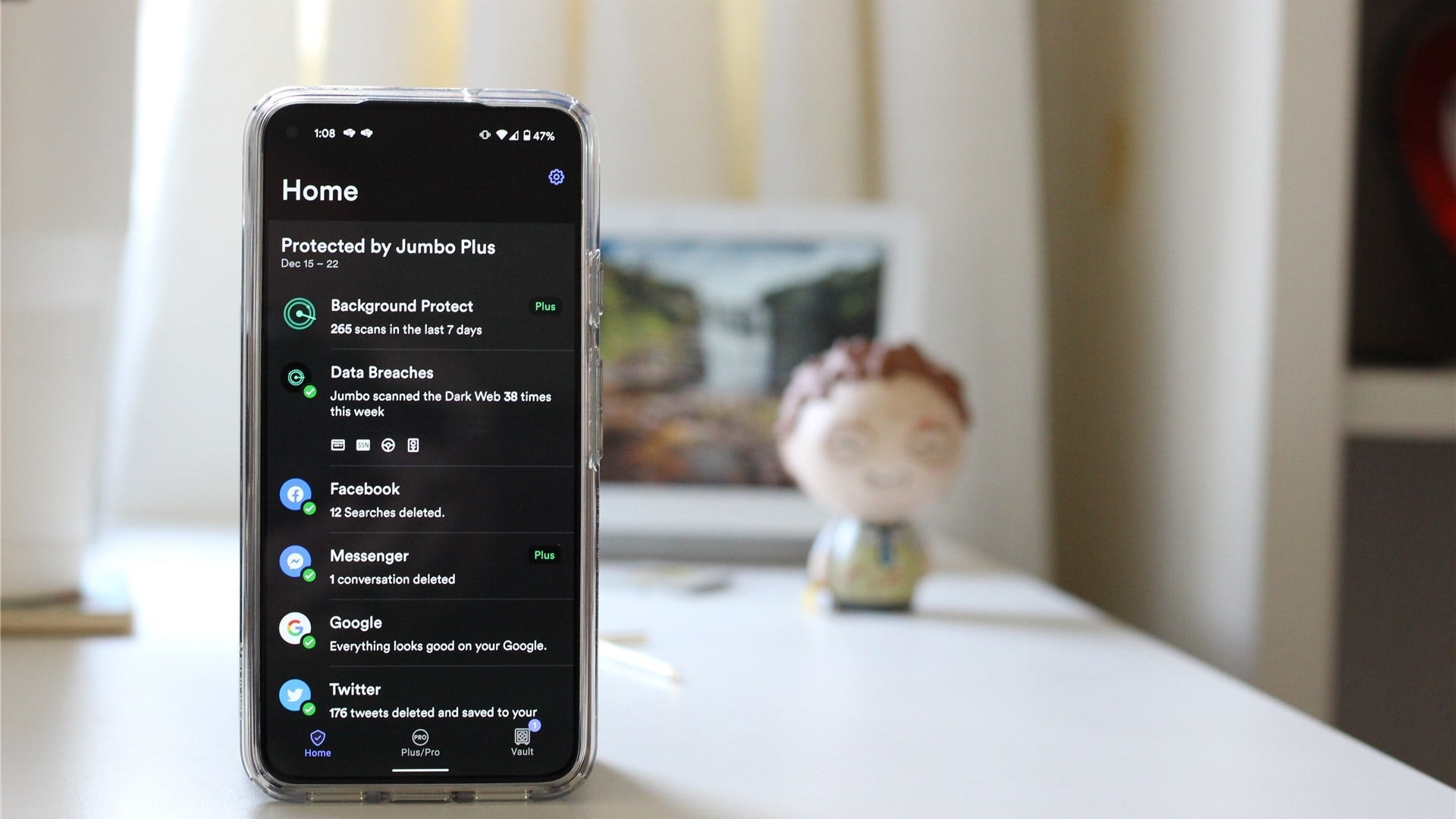Open Messenger Plus conversation details
Image resolution: width=1456 pixels, height=819 pixels.
click(x=420, y=565)
